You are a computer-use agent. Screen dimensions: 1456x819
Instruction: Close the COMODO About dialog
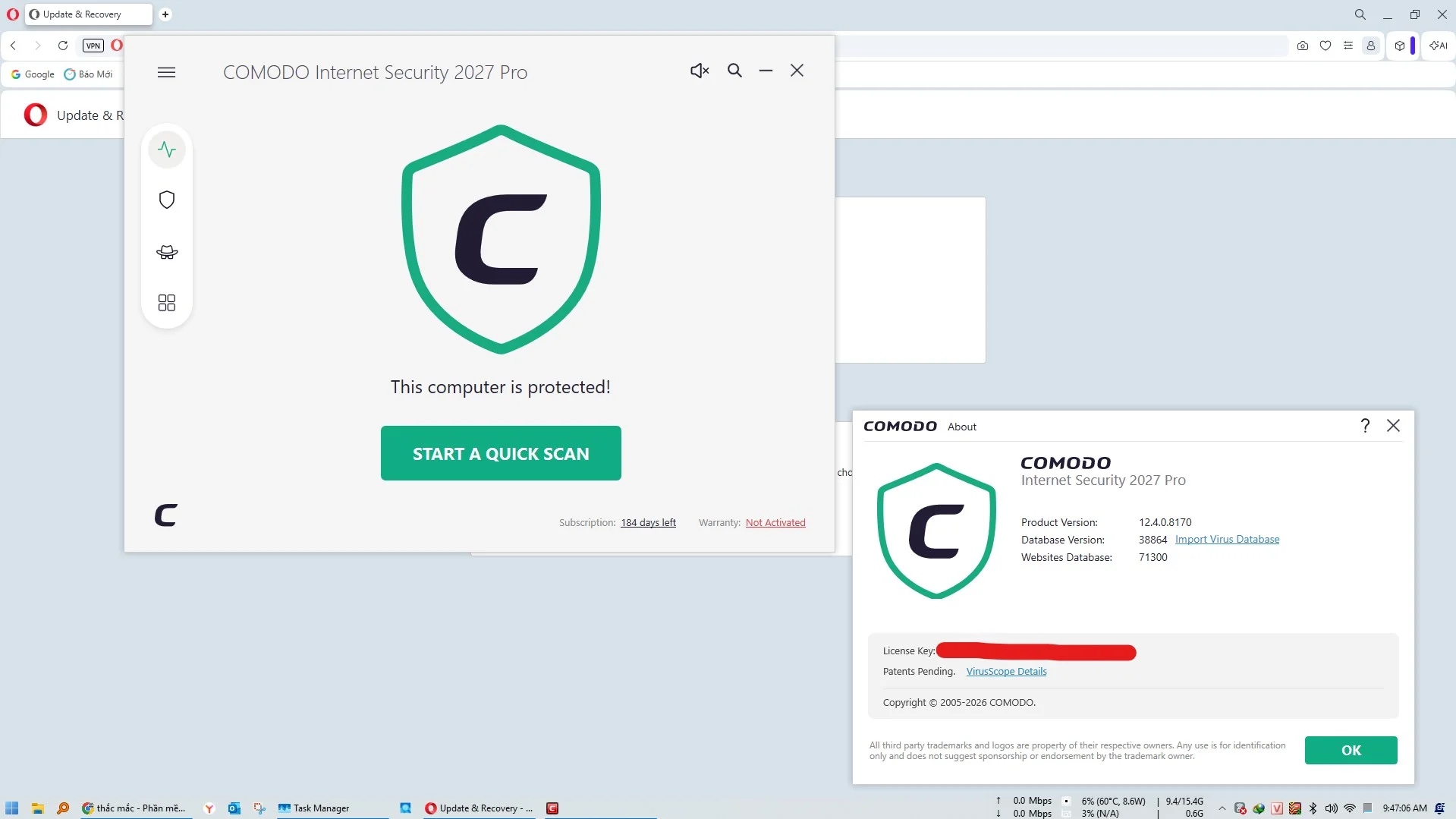pyautogui.click(x=1393, y=426)
